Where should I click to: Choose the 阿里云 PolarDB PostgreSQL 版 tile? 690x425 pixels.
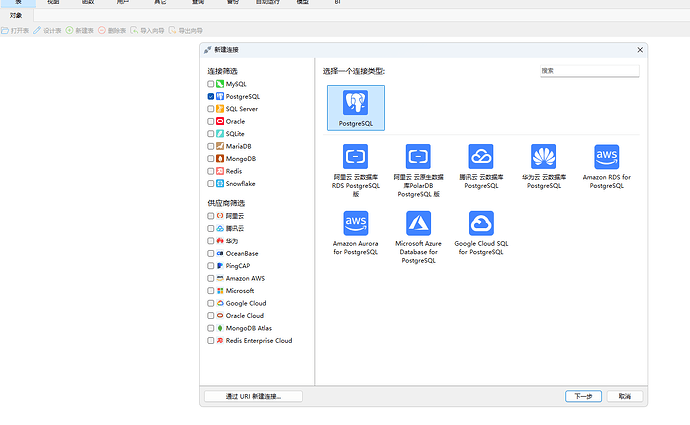click(x=418, y=170)
